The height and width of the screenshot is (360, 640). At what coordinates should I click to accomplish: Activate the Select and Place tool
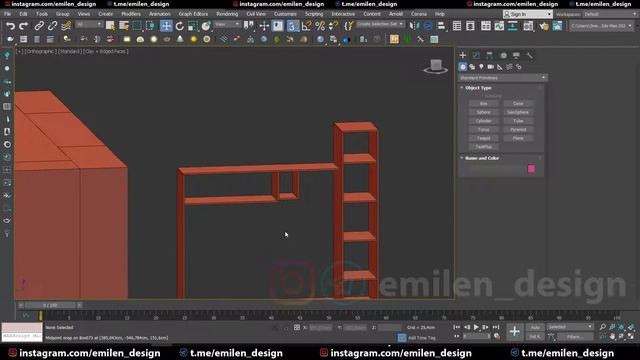pyautogui.click(x=206, y=26)
